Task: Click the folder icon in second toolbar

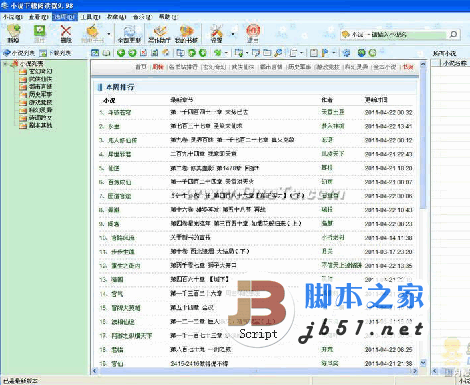Action: point(267,53)
